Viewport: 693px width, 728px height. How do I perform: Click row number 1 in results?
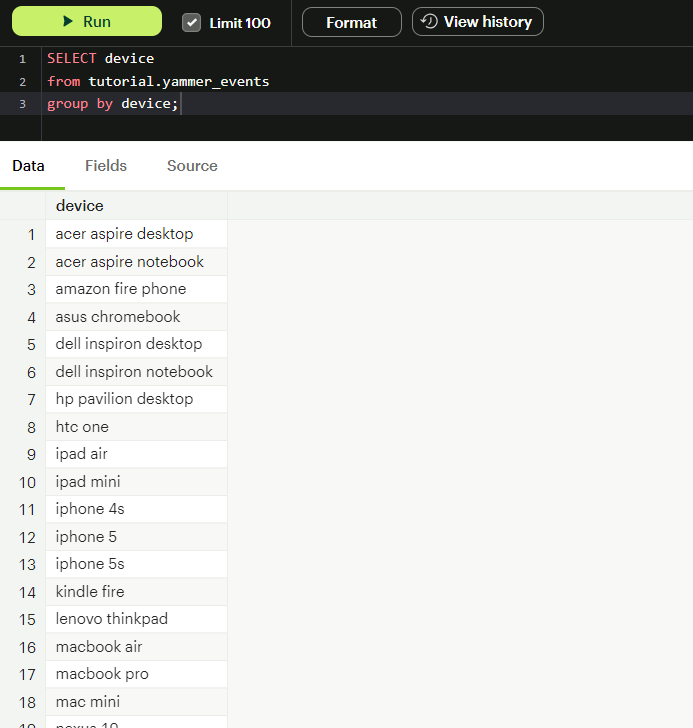click(x=31, y=234)
